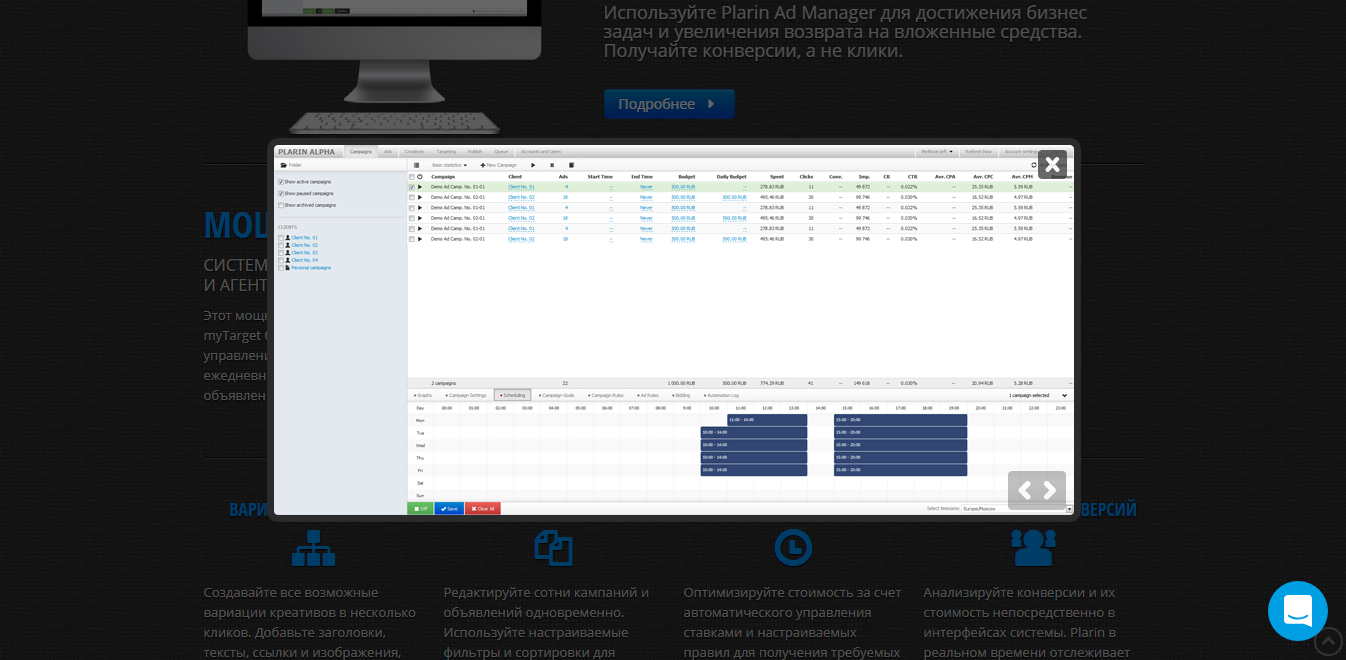
Task: Click the Monday 11:00-14:00 schedule block
Action: coord(767,420)
